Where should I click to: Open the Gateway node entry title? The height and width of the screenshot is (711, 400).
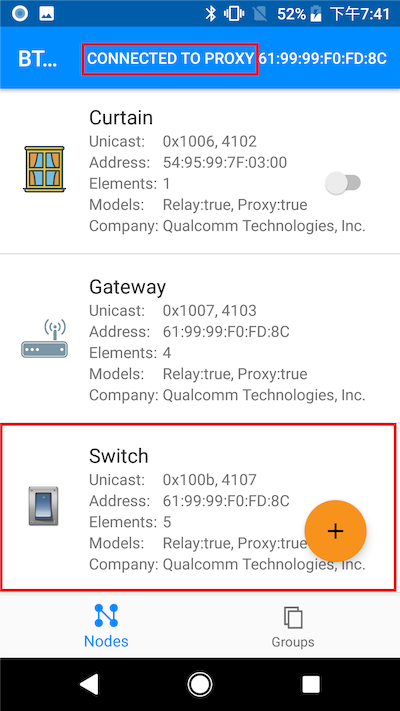pyautogui.click(x=127, y=287)
